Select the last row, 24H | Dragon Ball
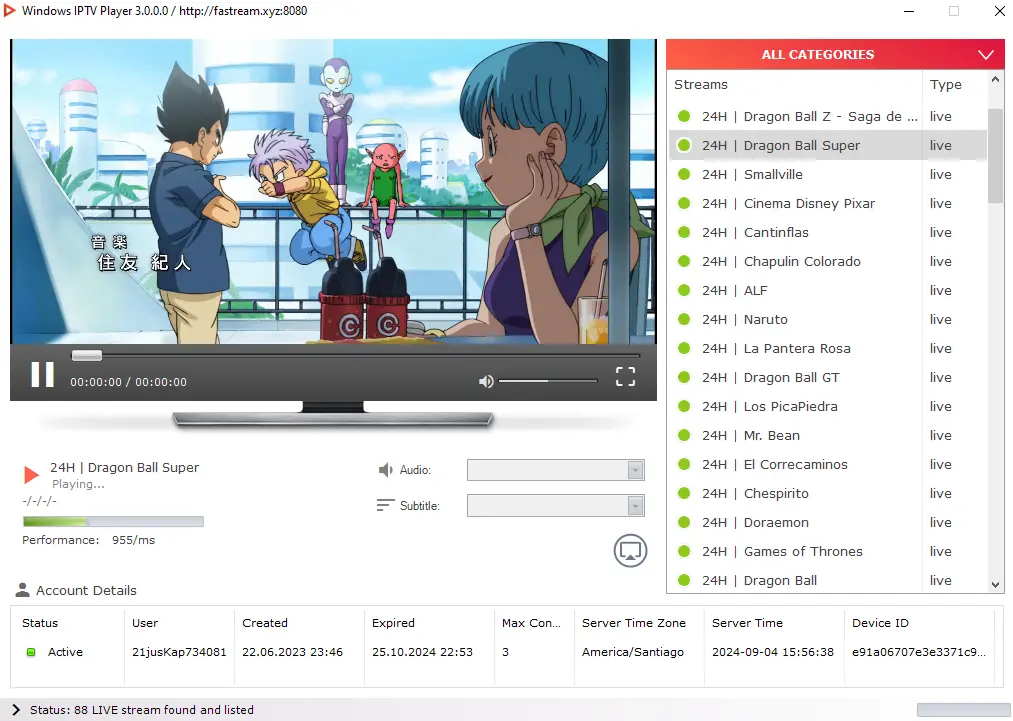 (x=827, y=580)
